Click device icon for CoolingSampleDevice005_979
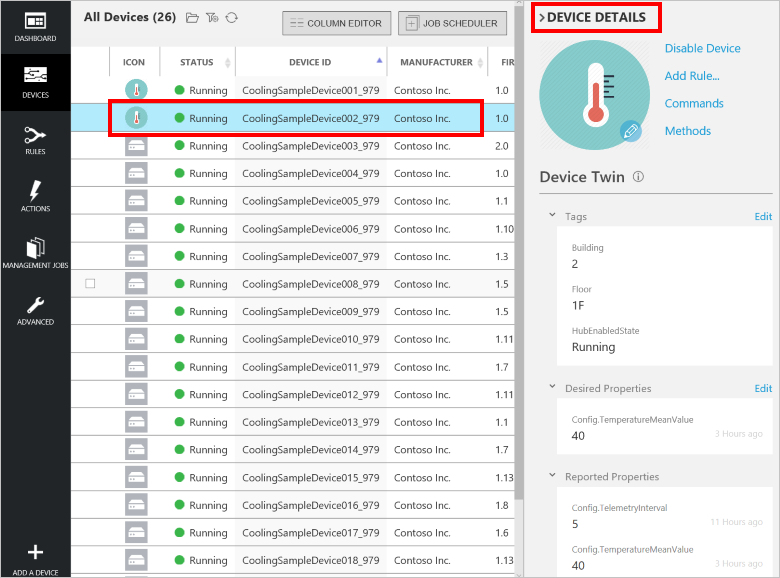Viewport: 780px width, 578px height. coord(136,201)
